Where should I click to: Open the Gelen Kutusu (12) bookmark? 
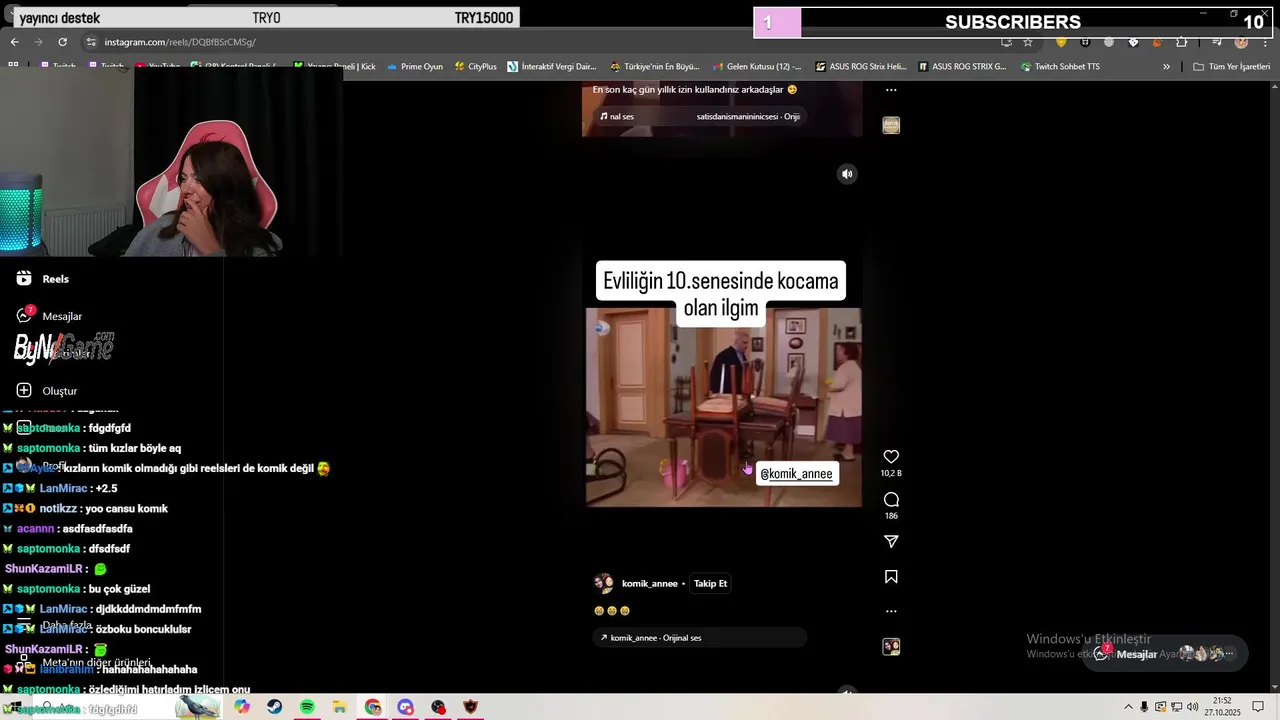click(757, 67)
